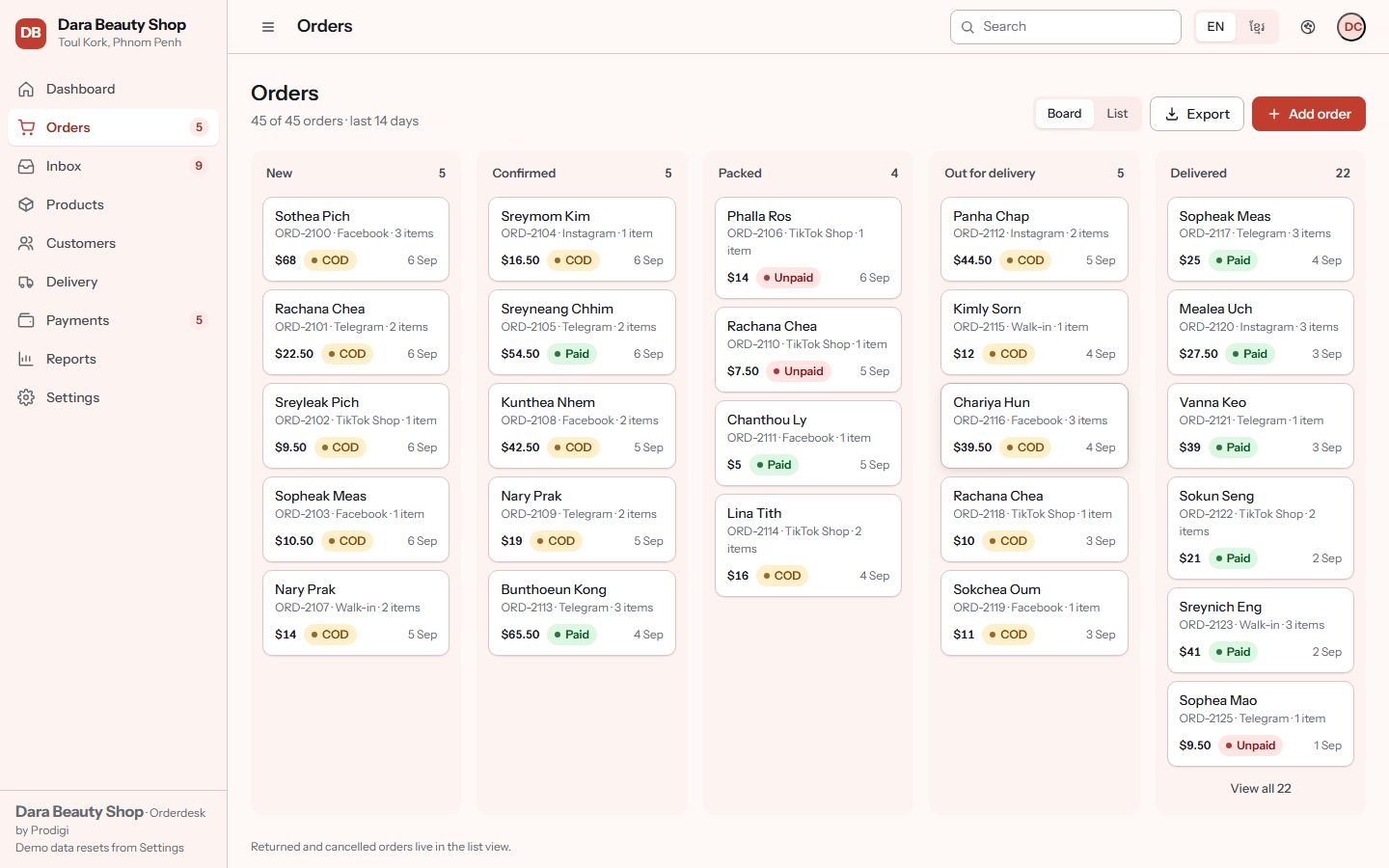The height and width of the screenshot is (868, 1389).
Task: Click Paid badge on Chanthou Ly order
Action: tap(774, 465)
